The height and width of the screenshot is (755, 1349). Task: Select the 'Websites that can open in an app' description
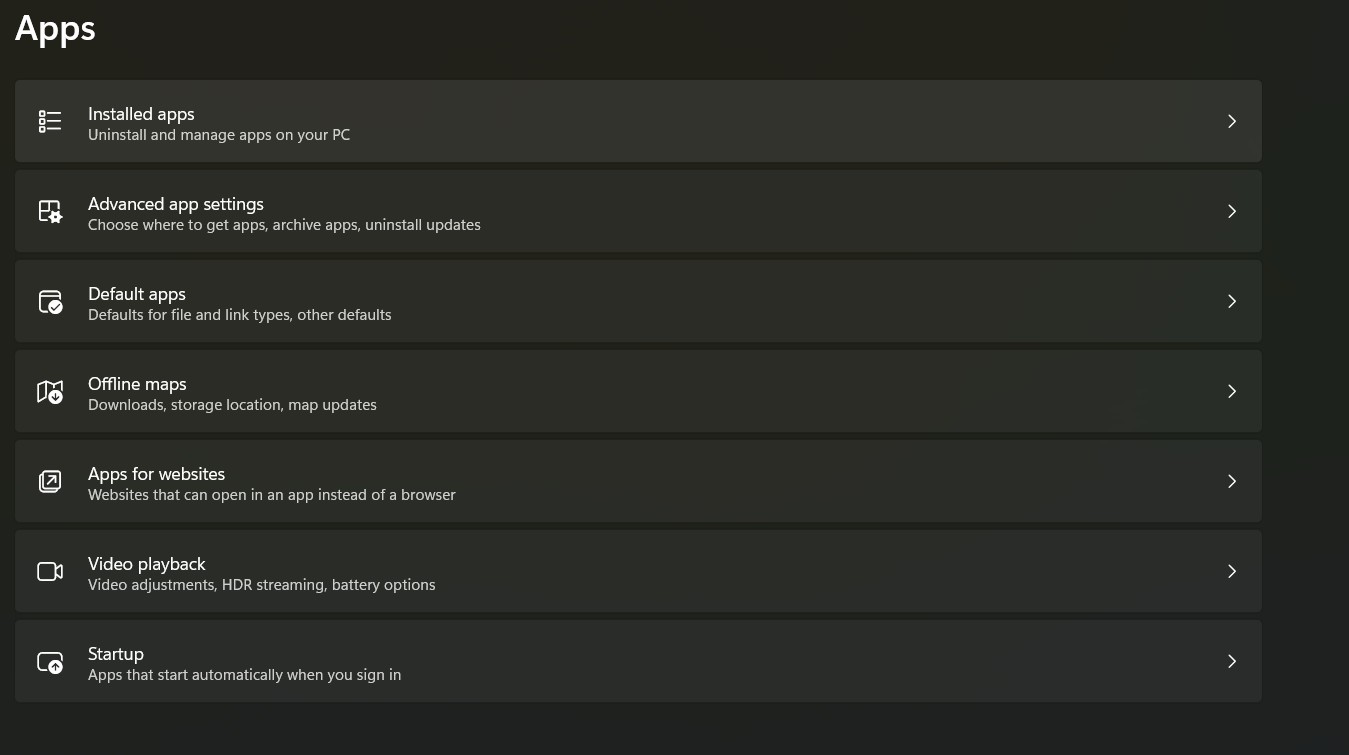pyautogui.click(x=272, y=495)
